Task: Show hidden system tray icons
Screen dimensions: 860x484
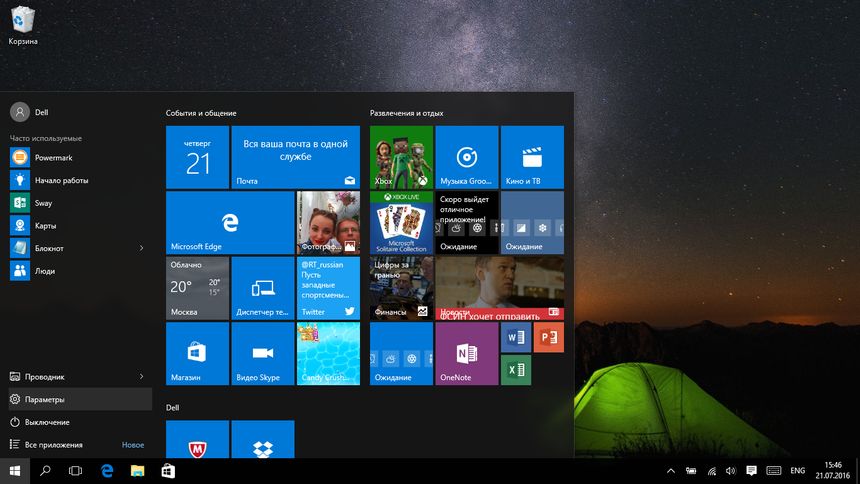Action: tap(670, 470)
